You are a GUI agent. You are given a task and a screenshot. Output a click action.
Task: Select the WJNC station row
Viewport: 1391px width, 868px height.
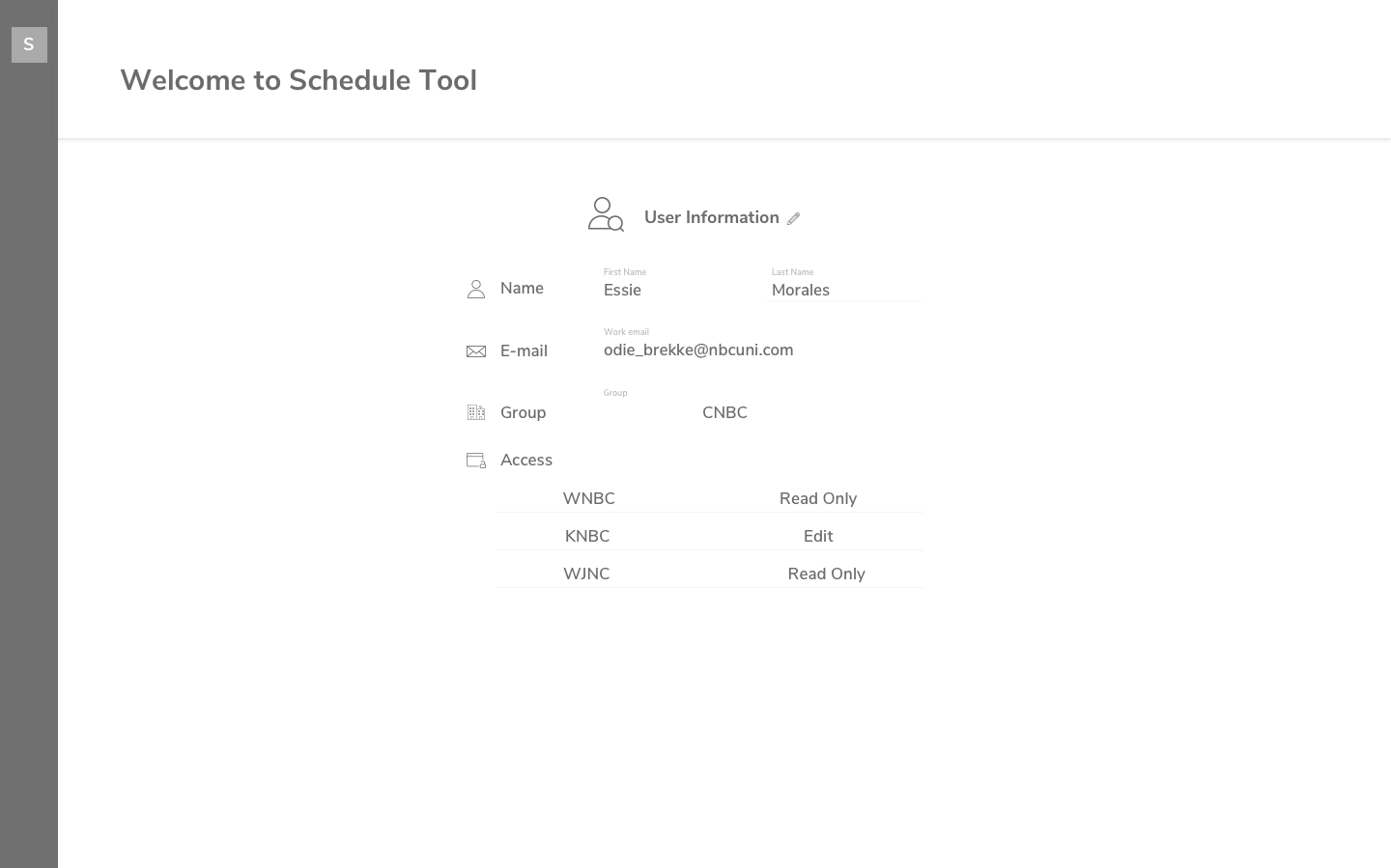point(586,574)
